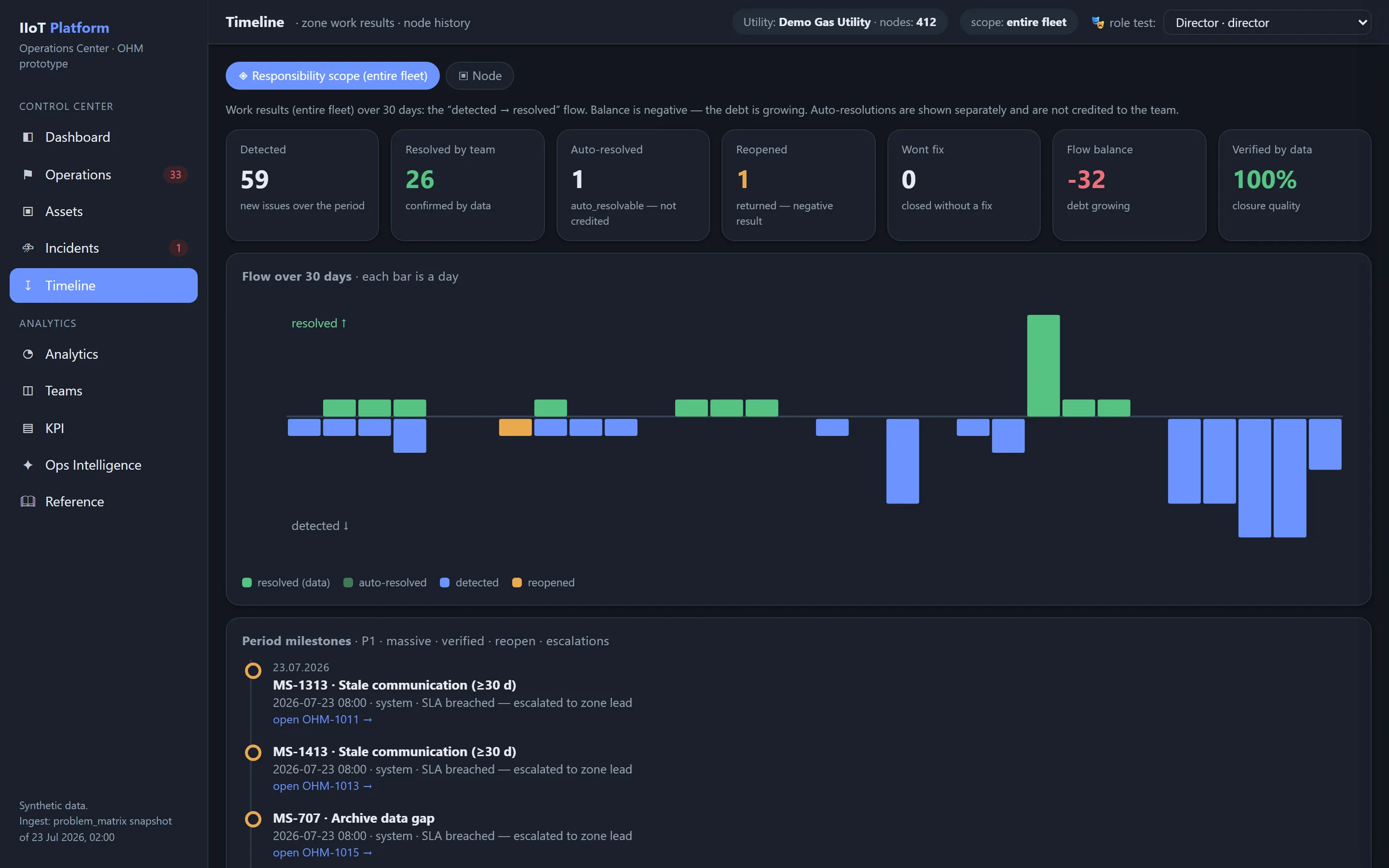Click the Detected 59 card
1389x868 pixels.
302,185
